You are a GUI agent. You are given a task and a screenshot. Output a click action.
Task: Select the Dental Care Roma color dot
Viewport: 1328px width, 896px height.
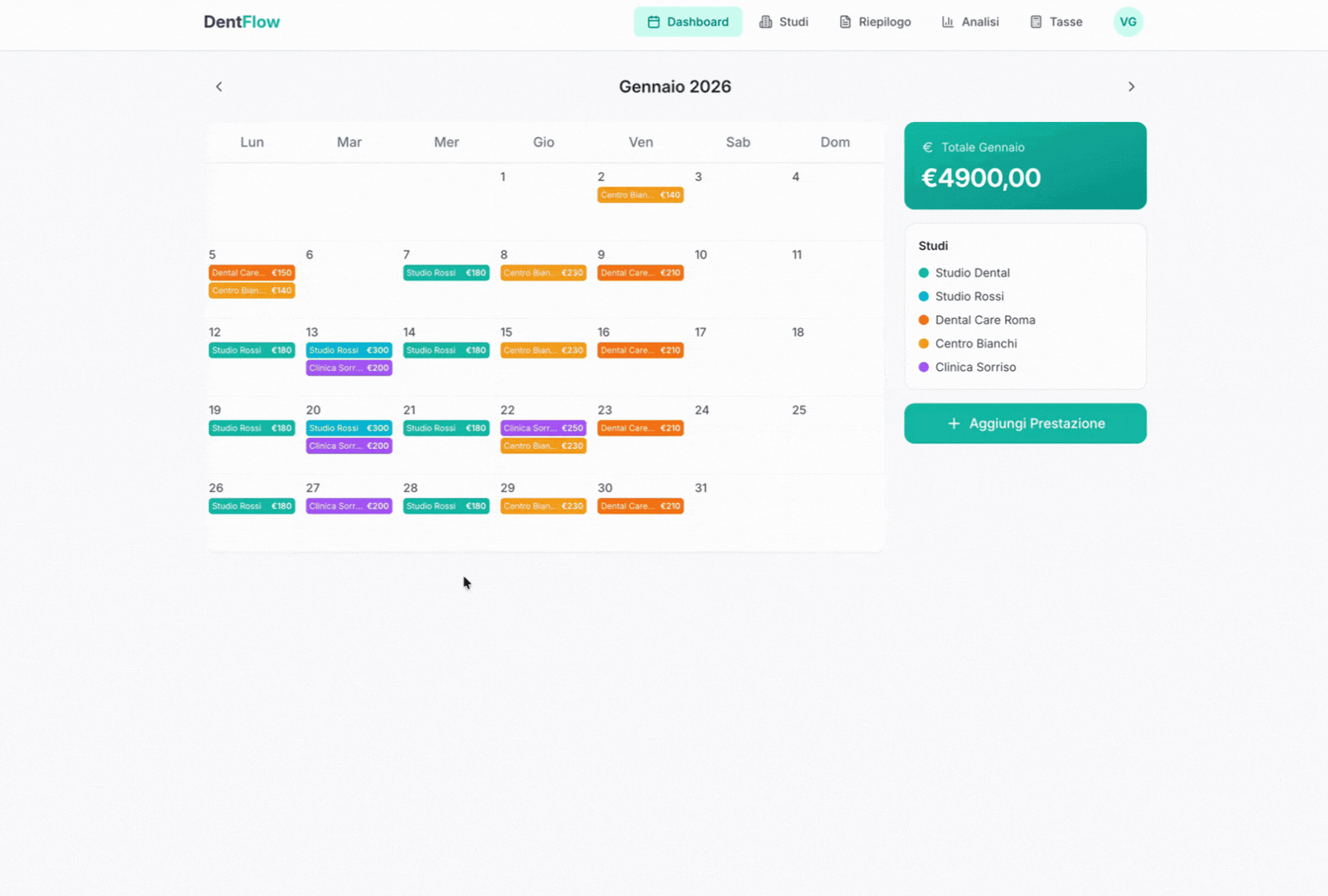click(x=922, y=319)
